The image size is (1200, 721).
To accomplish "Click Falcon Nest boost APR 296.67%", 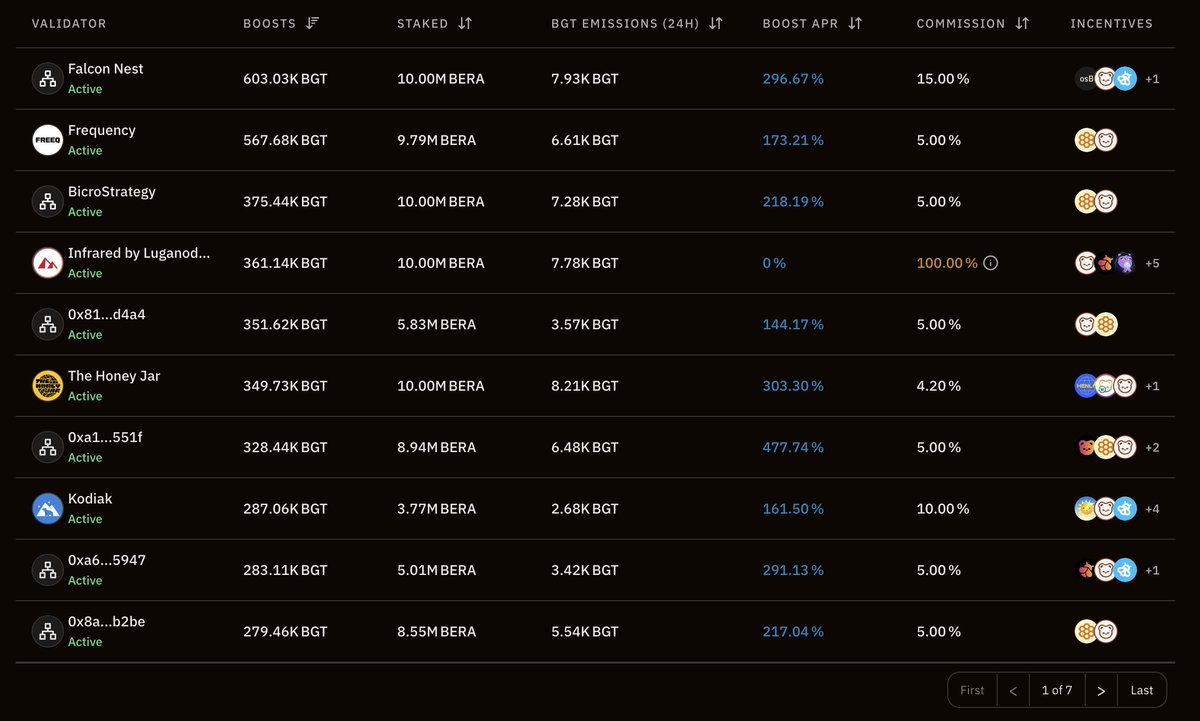I will pyautogui.click(x=793, y=78).
